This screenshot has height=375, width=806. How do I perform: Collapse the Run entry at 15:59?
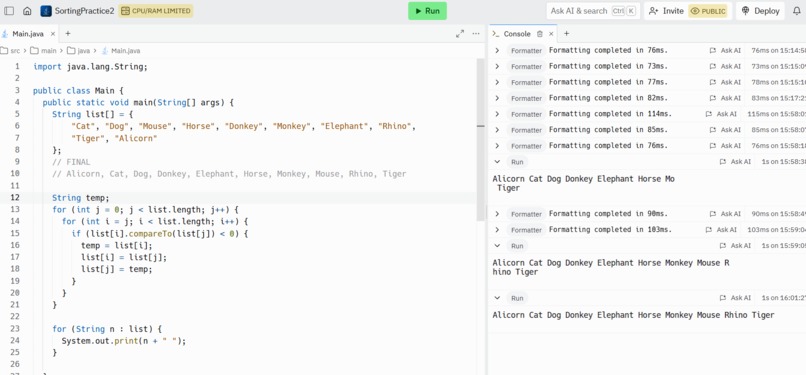[497, 246]
